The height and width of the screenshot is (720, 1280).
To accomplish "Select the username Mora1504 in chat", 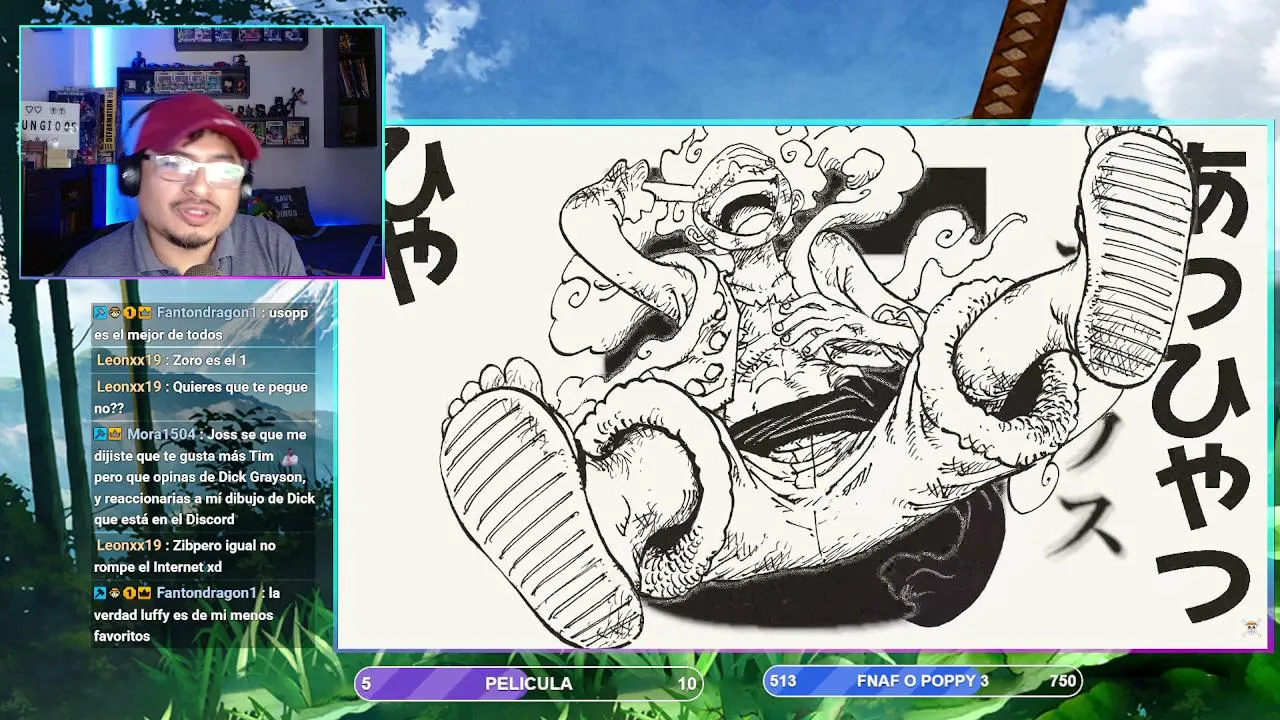I will tap(161, 434).
